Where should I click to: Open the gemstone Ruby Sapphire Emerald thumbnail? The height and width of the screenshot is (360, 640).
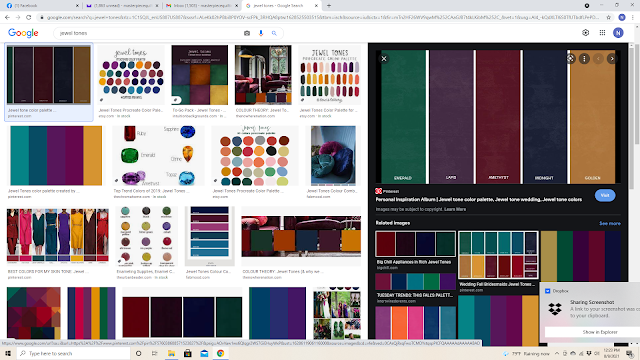[x=158, y=156]
